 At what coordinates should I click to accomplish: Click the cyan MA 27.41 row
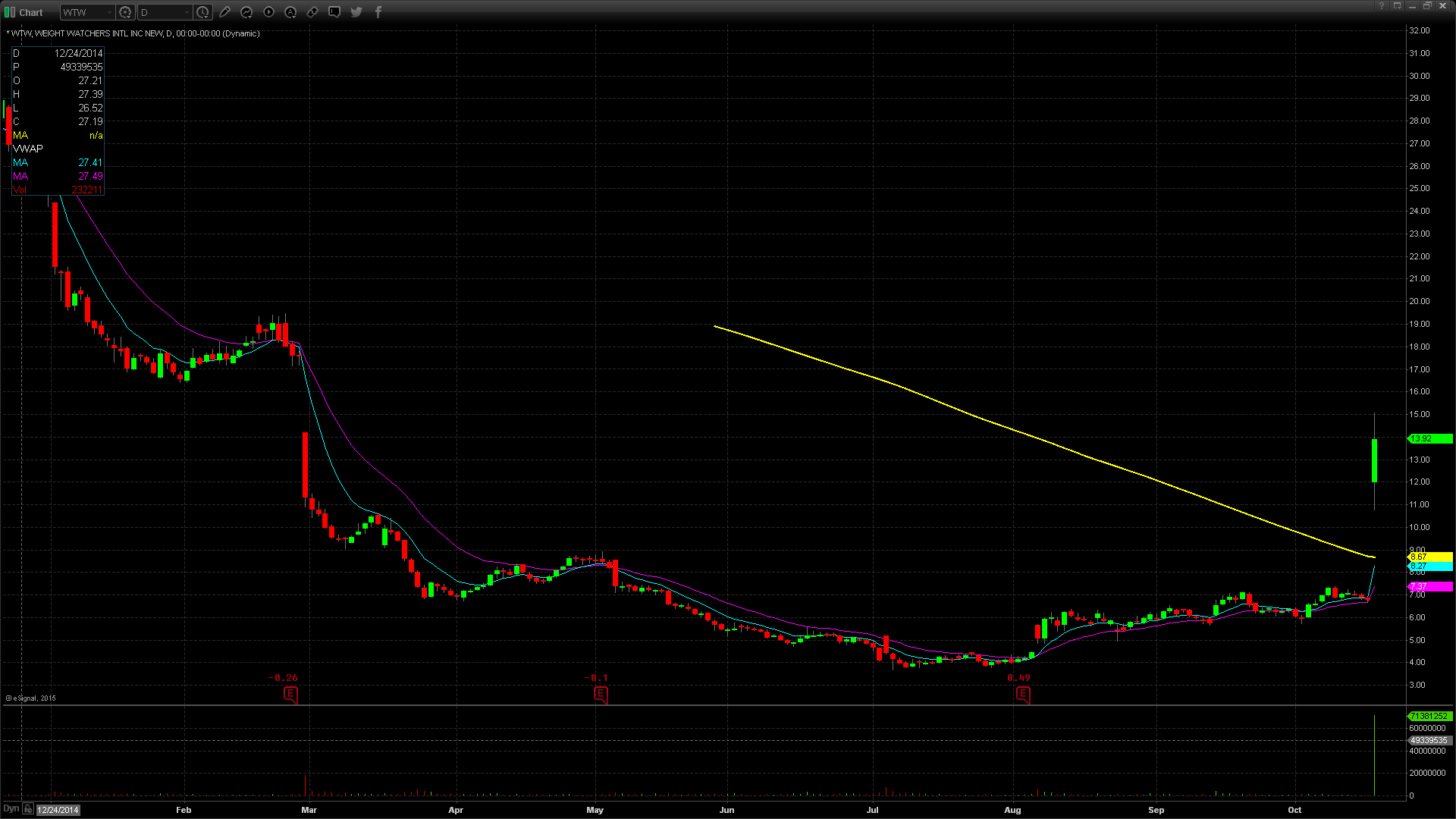click(58, 162)
